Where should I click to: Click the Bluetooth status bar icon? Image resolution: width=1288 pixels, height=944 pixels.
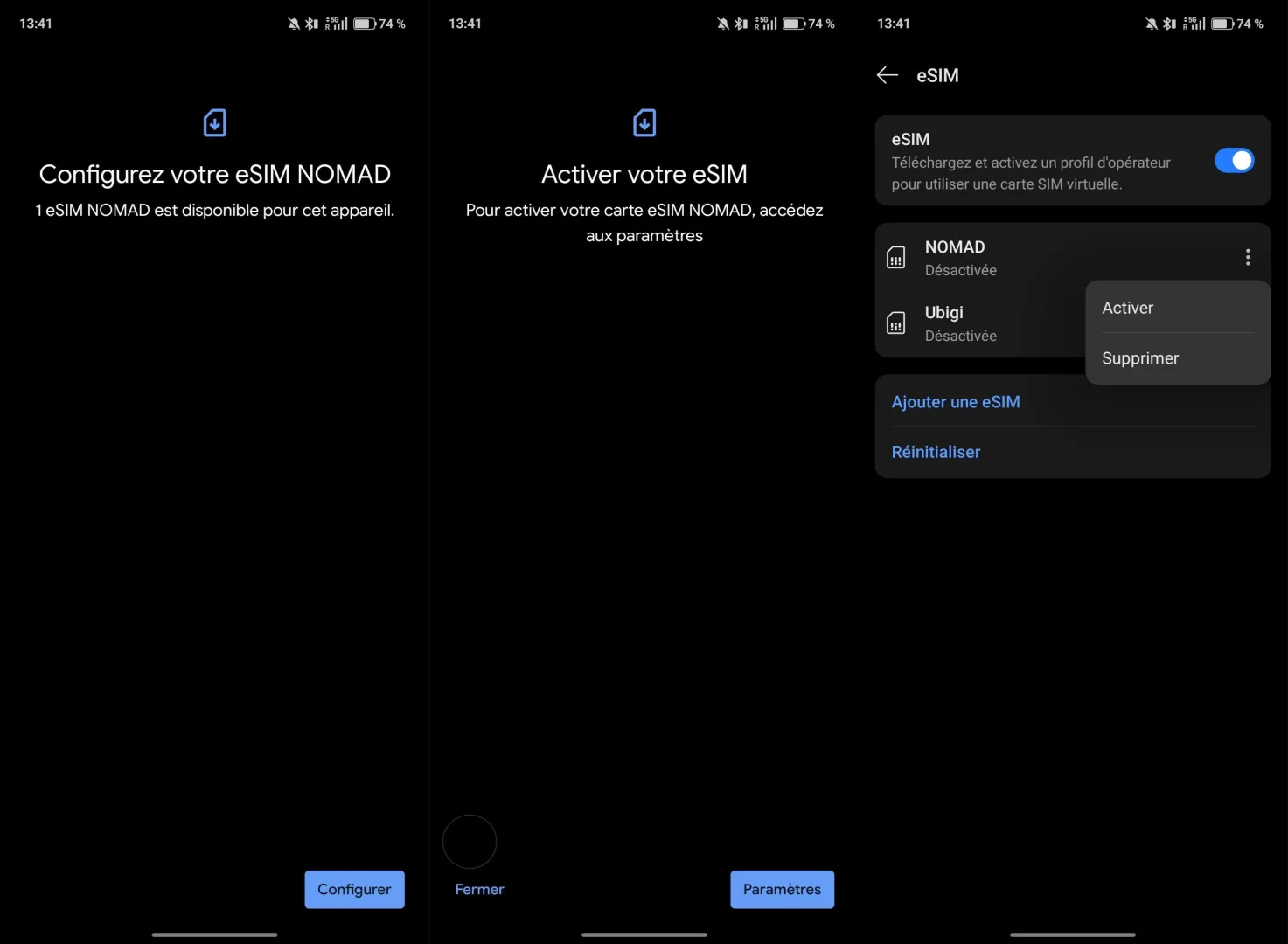(x=1169, y=24)
